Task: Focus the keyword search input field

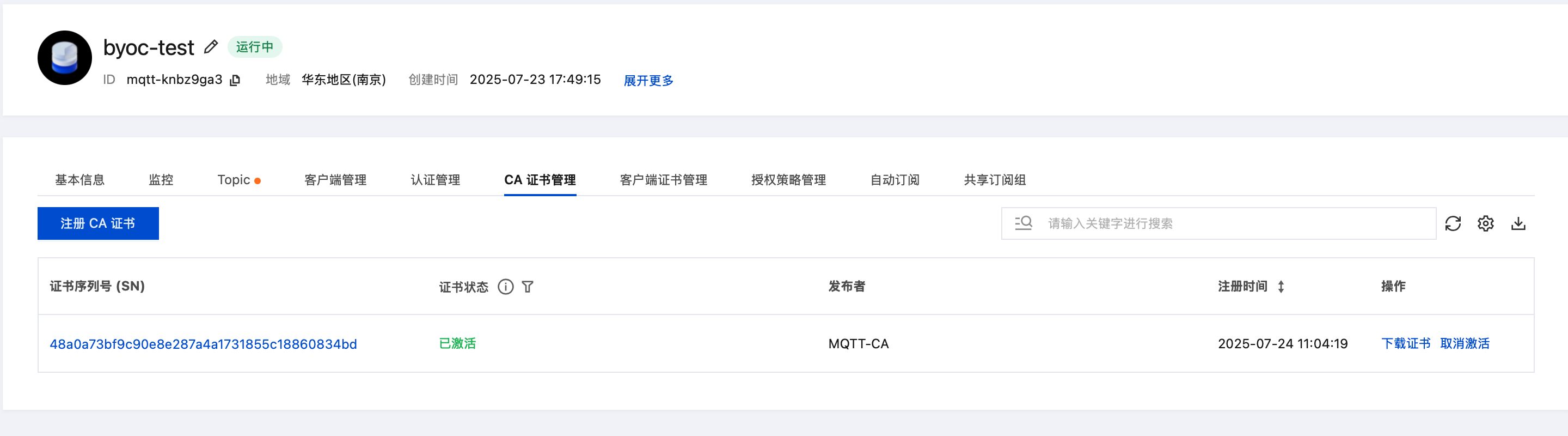Action: tap(1236, 223)
